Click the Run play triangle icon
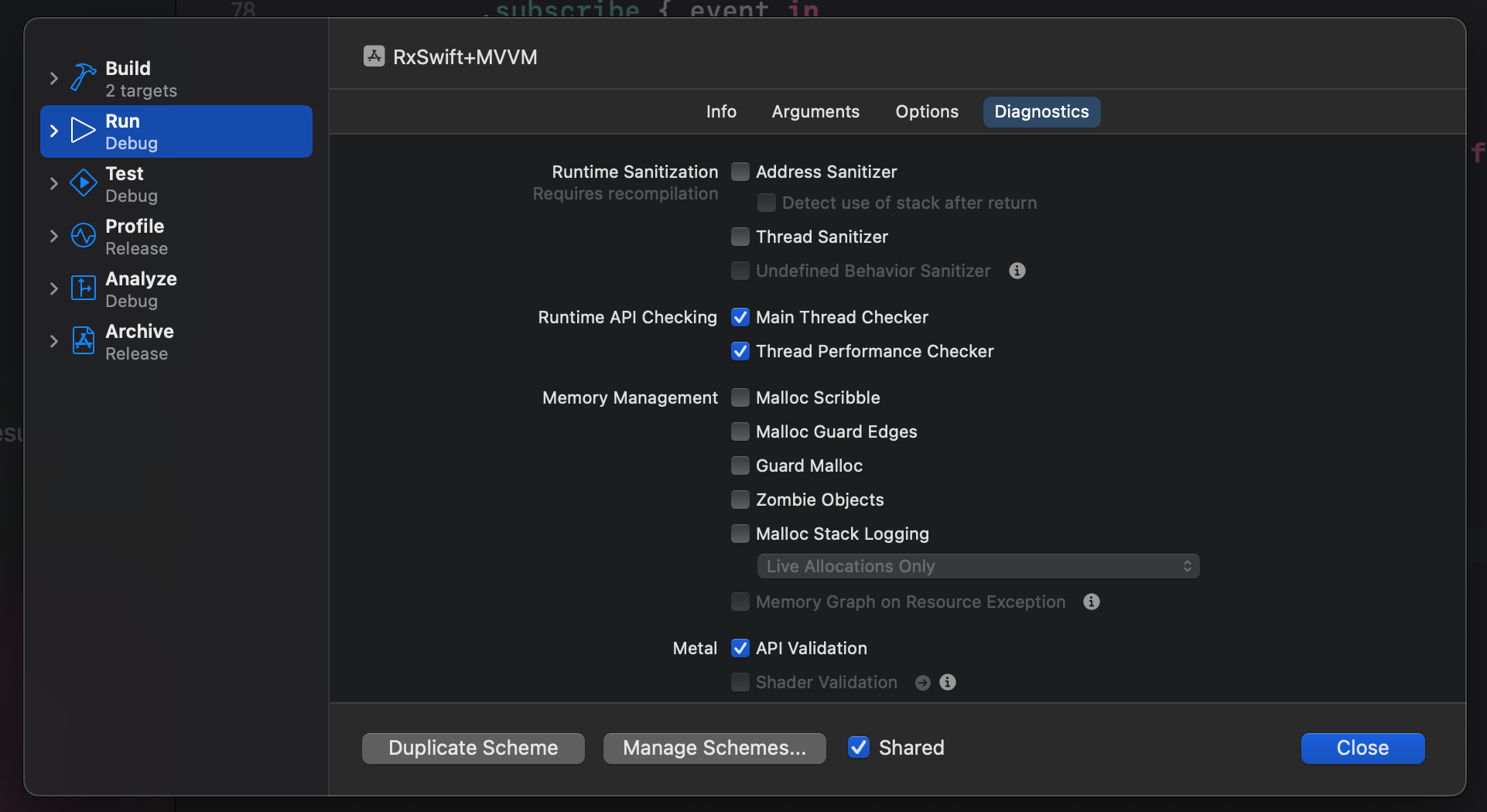The width and height of the screenshot is (1487, 812). click(83, 130)
